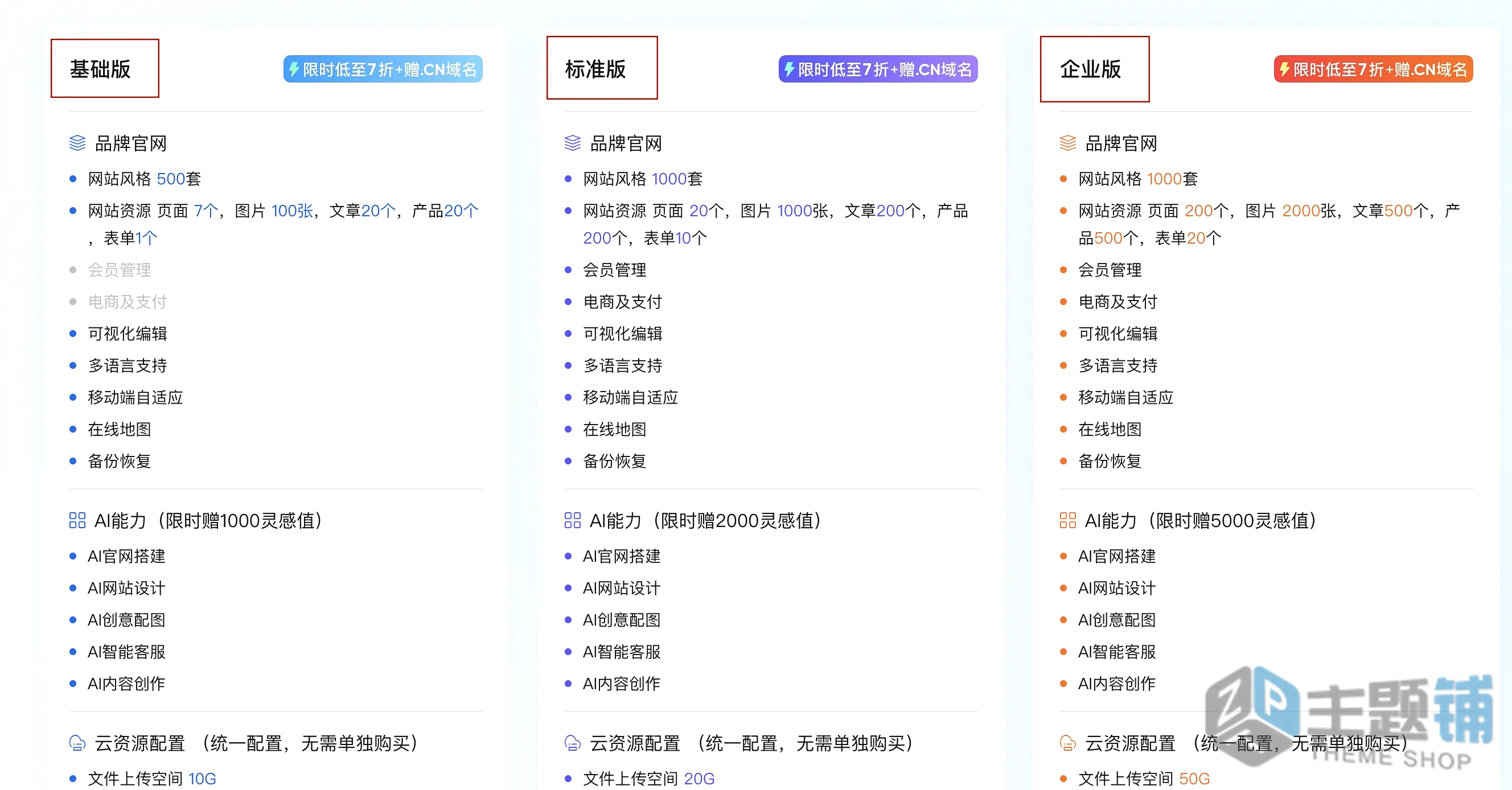Click the 企业版 plan title

[1091, 69]
